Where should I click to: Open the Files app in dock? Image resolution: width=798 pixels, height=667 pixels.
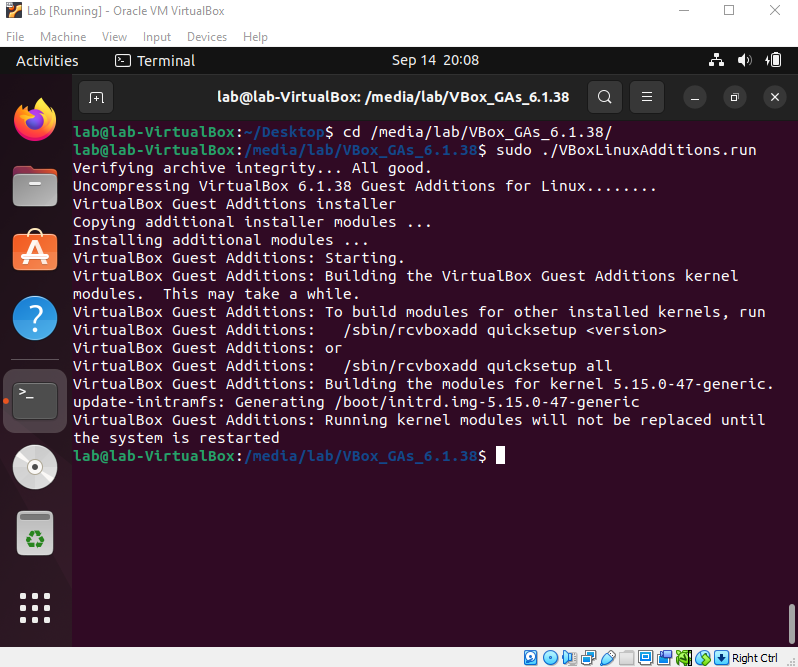pos(35,186)
